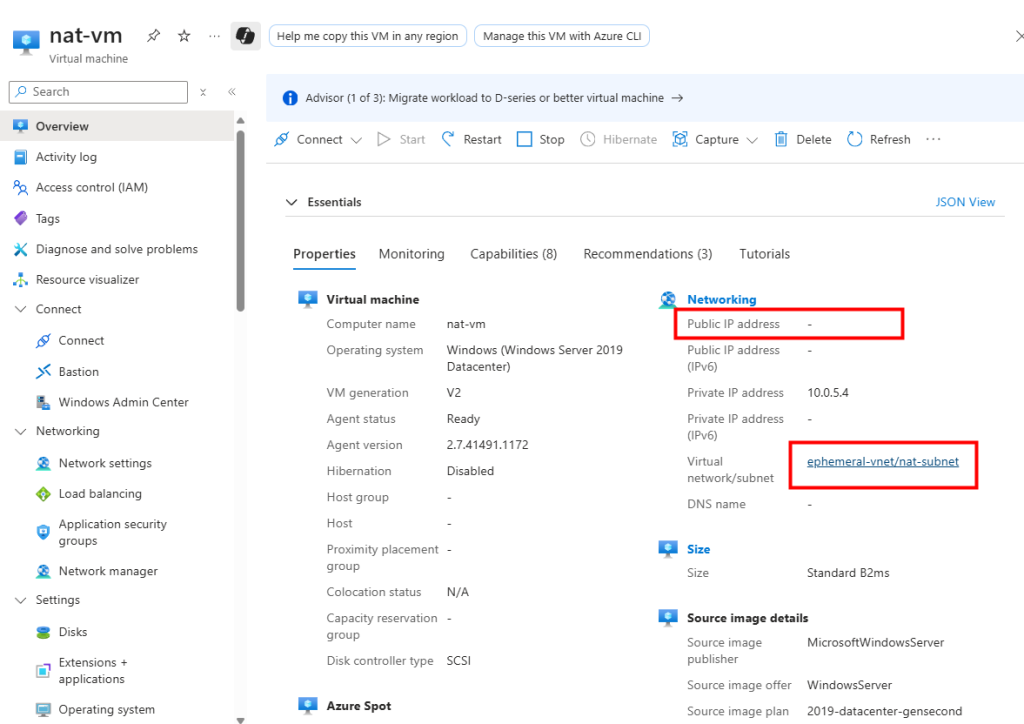Collapse the Networking group in sidebar
The width and height of the screenshot is (1024, 724).
tap(21, 431)
